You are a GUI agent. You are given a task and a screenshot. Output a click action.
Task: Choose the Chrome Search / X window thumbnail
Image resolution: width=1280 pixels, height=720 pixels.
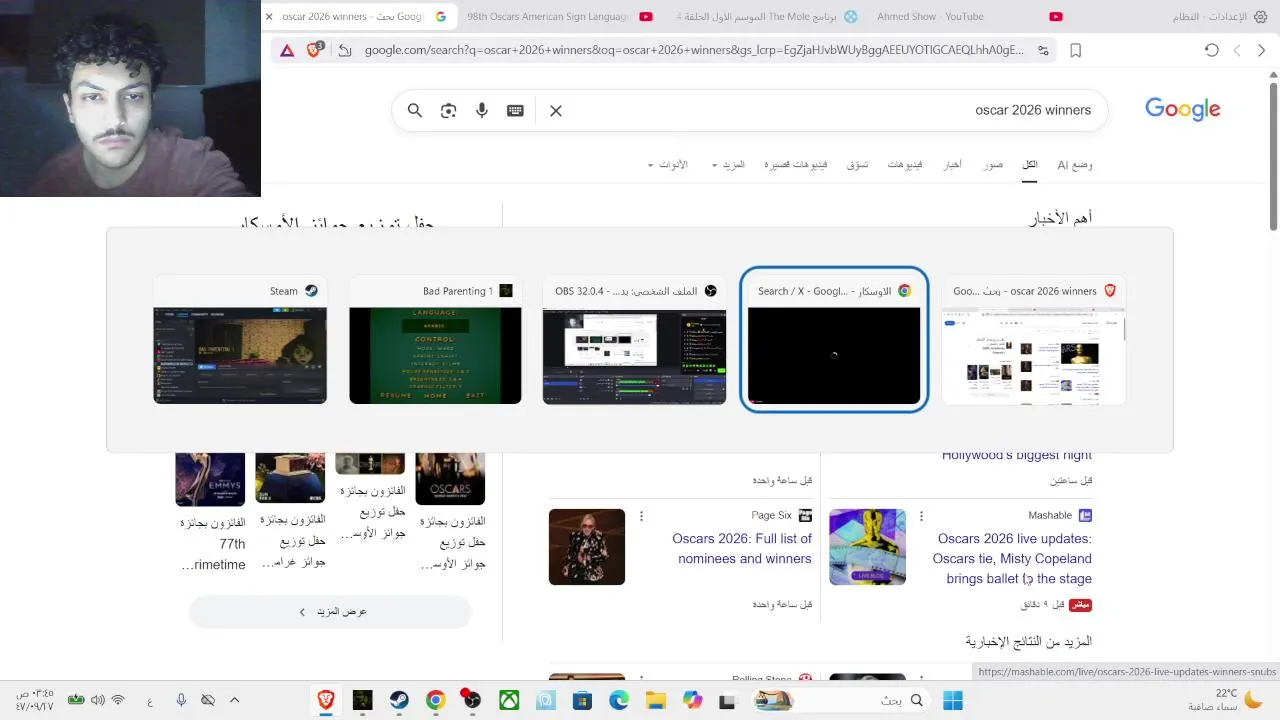[x=834, y=340]
